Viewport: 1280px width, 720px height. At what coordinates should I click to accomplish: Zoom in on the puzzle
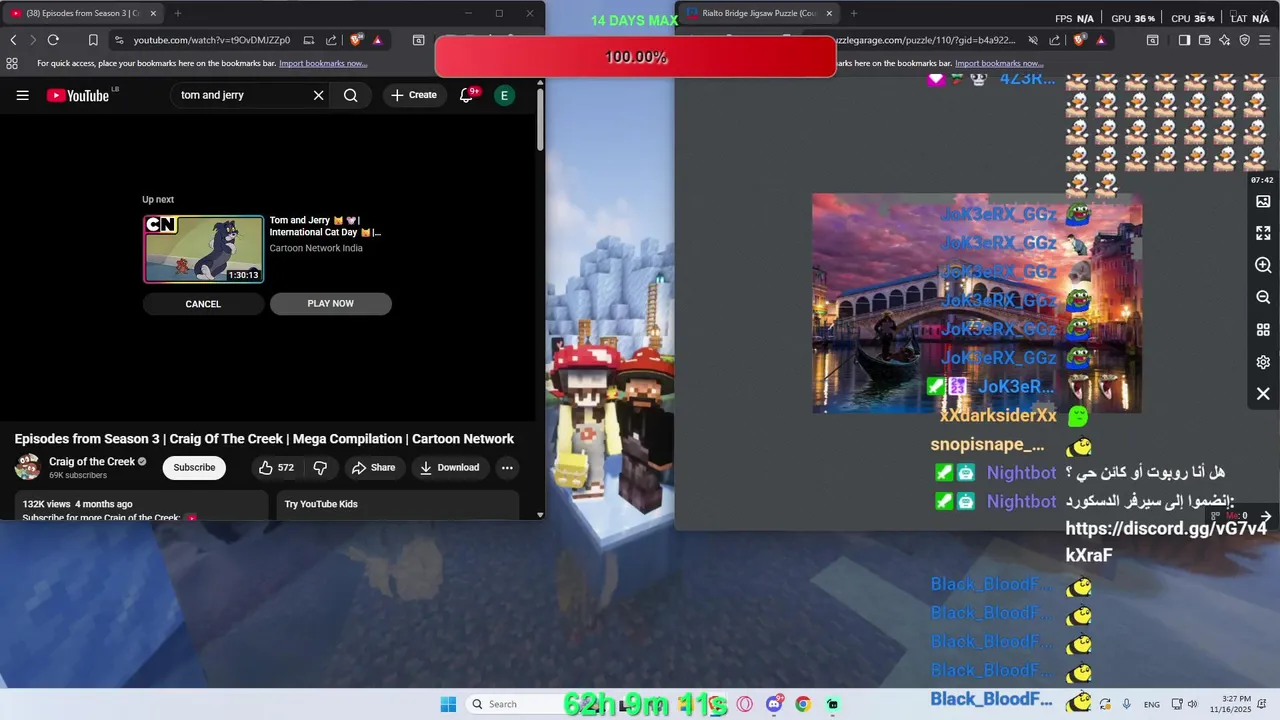[1263, 265]
